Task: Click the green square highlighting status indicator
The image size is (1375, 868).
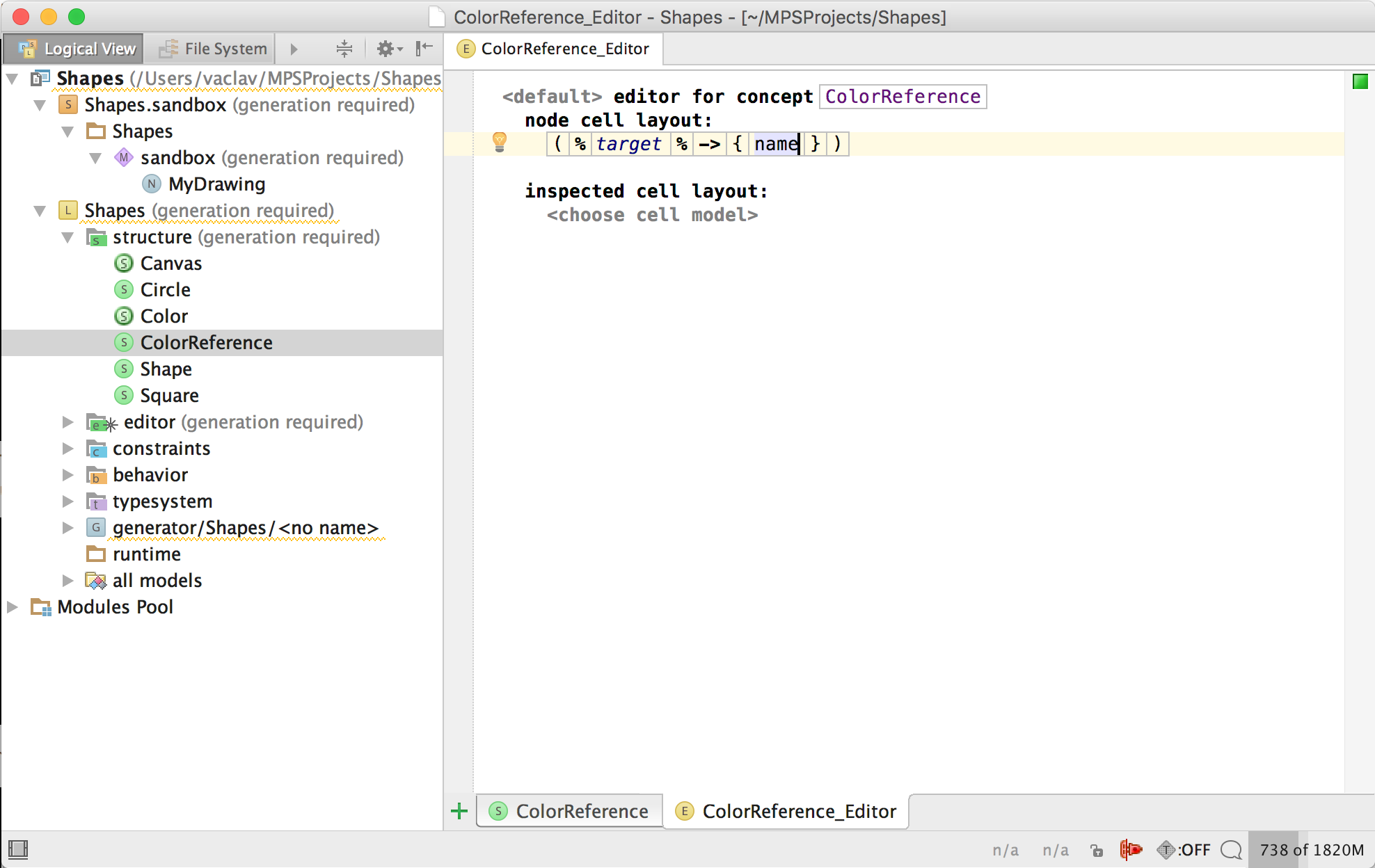Action: coord(1360,82)
